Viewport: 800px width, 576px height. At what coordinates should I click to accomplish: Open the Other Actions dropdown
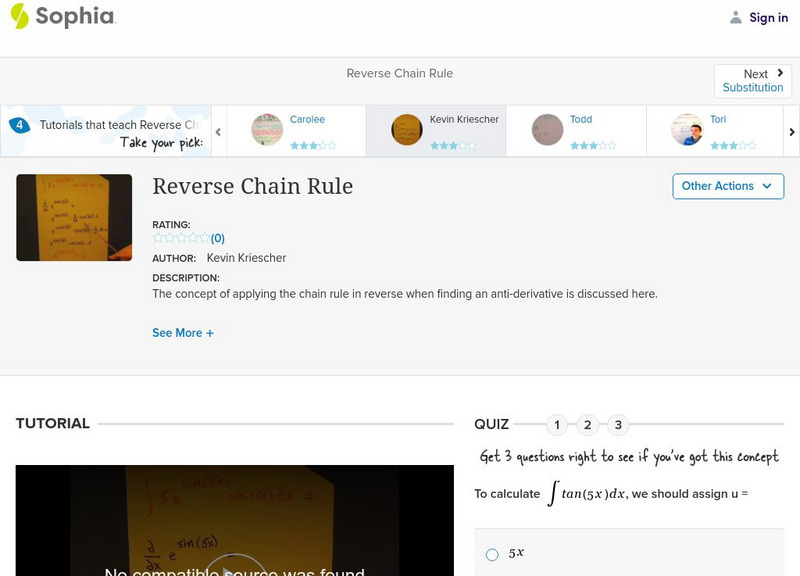point(727,186)
